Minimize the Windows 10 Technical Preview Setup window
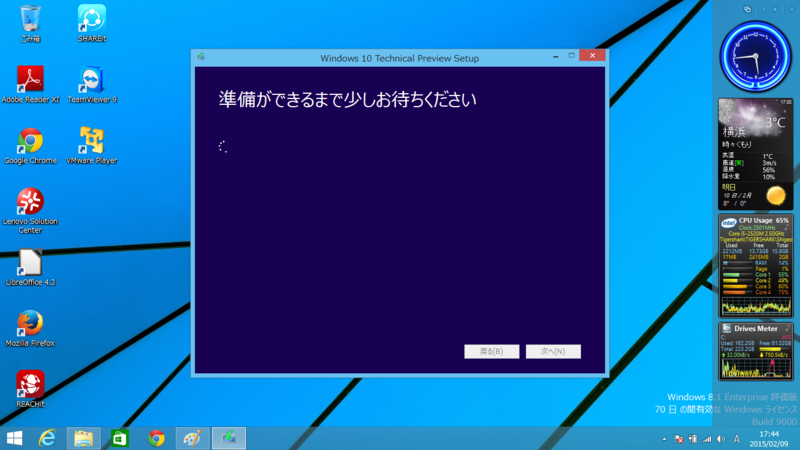 click(x=556, y=56)
